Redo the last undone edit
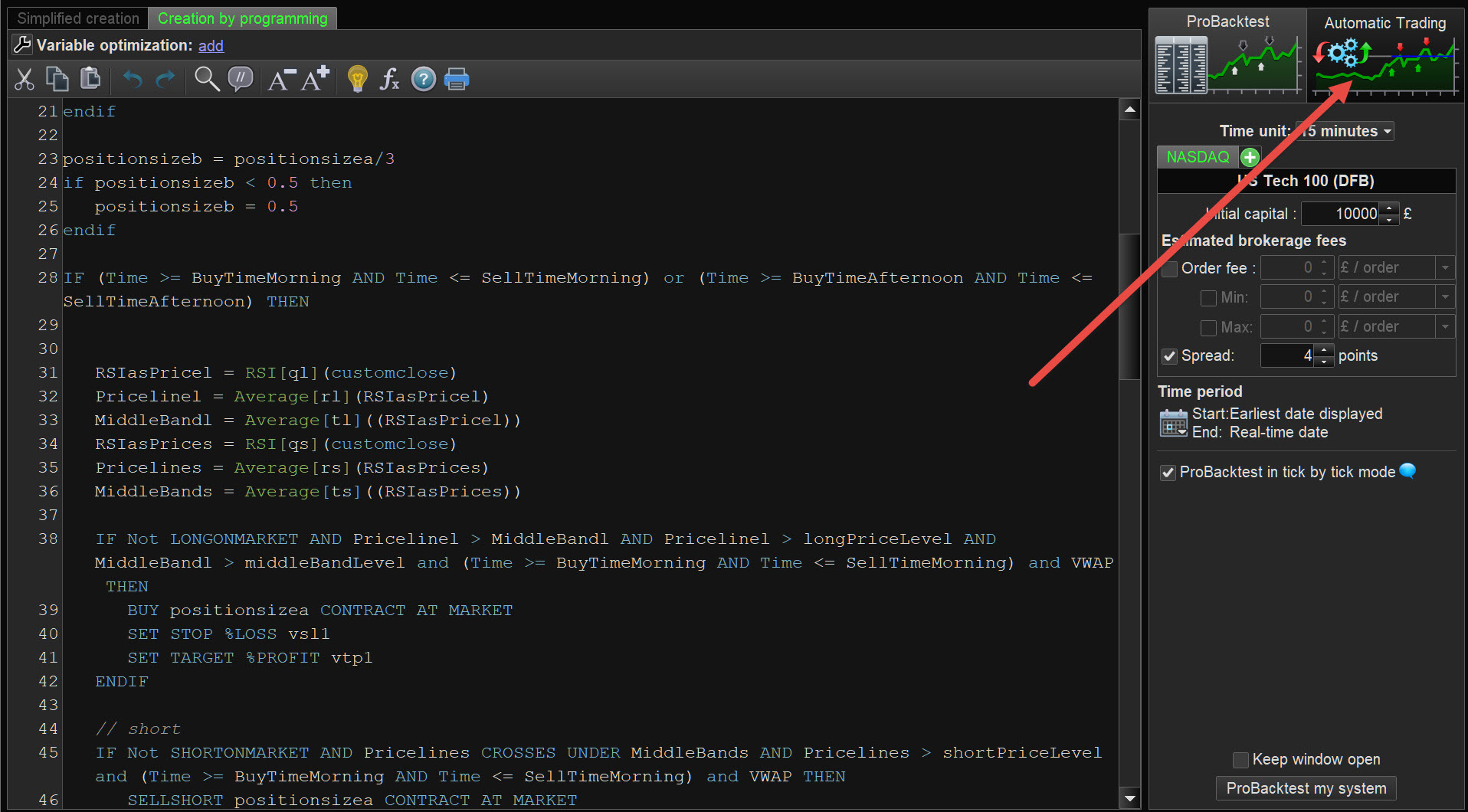 point(165,79)
